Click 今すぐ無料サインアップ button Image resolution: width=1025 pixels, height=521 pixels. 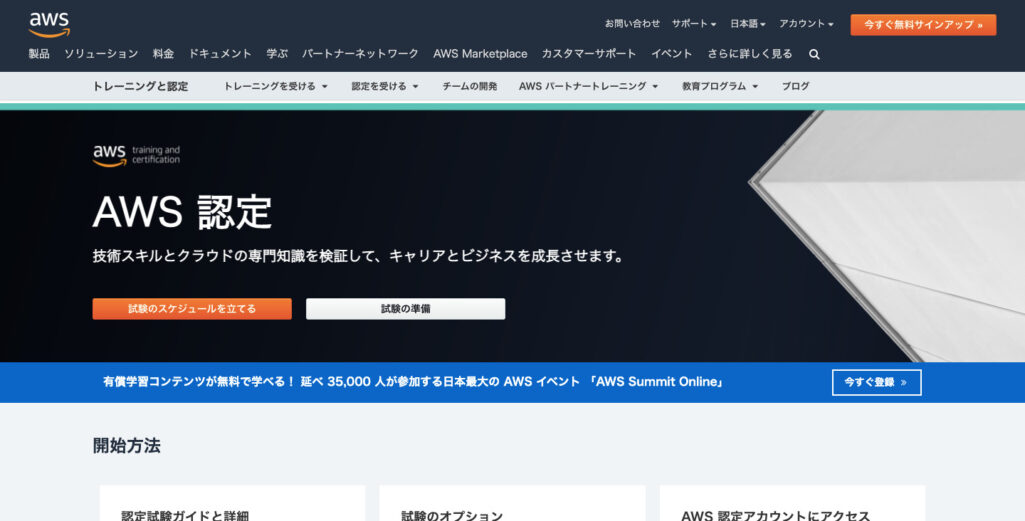coord(923,25)
